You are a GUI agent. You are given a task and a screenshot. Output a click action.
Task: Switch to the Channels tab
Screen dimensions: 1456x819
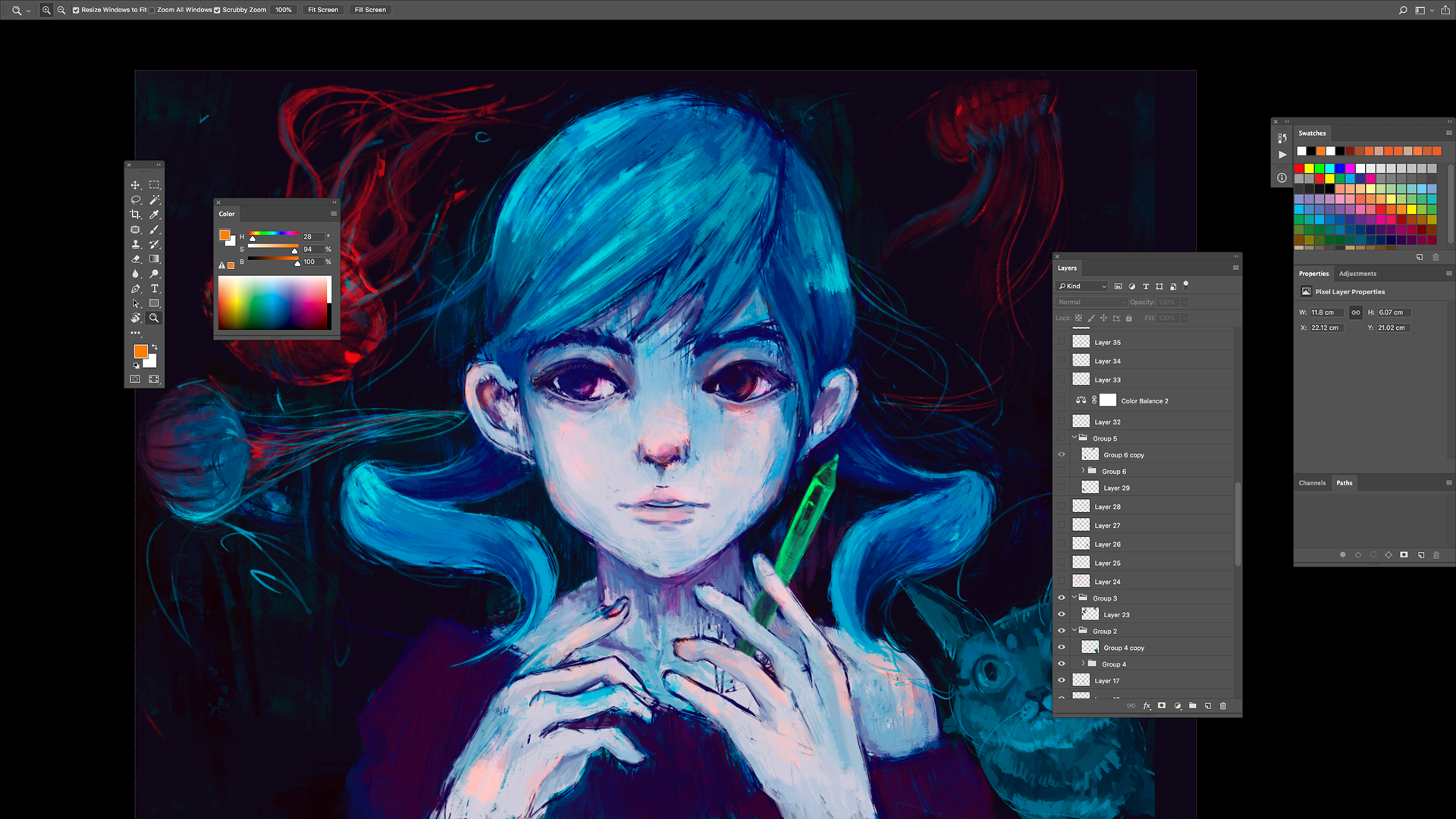click(1312, 483)
